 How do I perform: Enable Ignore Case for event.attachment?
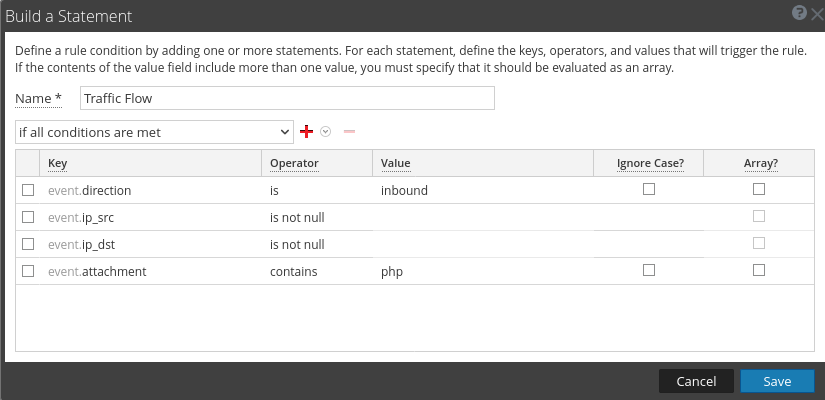[x=649, y=270]
